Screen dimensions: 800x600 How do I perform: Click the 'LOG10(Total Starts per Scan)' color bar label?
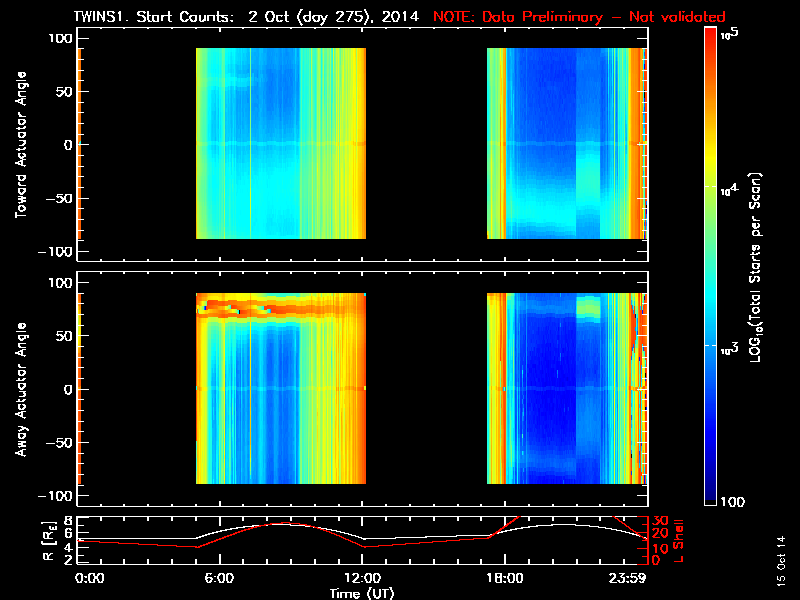pos(755,267)
